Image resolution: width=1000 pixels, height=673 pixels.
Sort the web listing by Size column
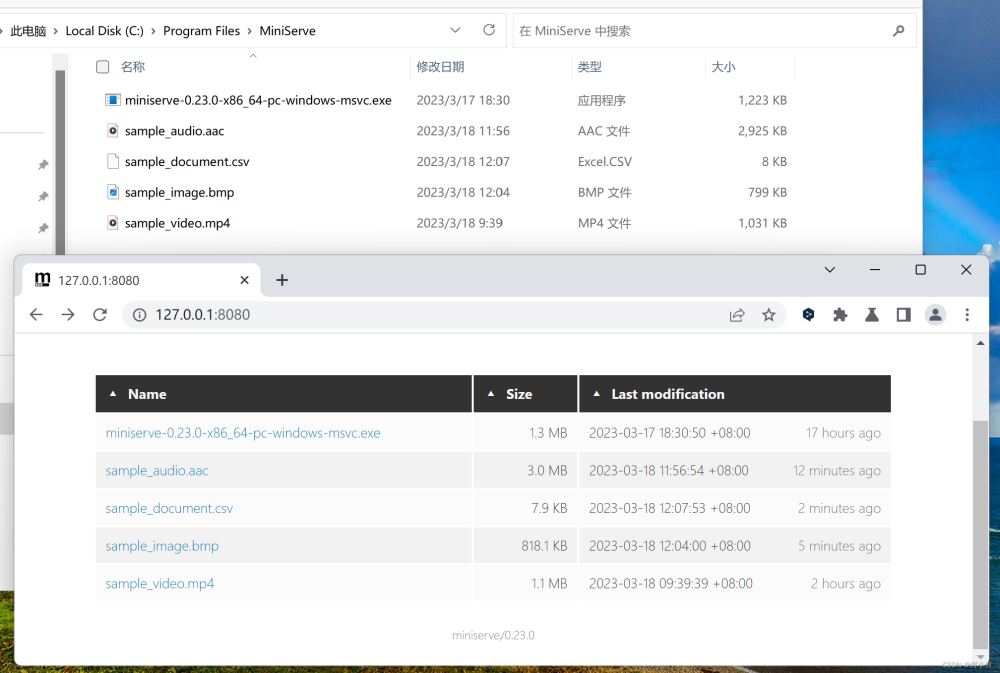click(x=519, y=394)
